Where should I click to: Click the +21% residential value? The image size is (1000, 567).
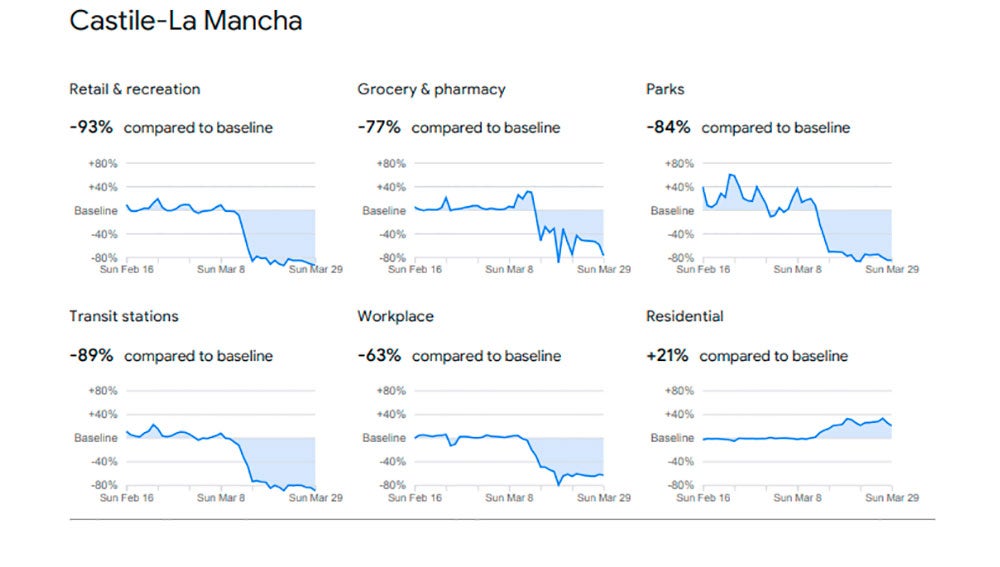(667, 356)
